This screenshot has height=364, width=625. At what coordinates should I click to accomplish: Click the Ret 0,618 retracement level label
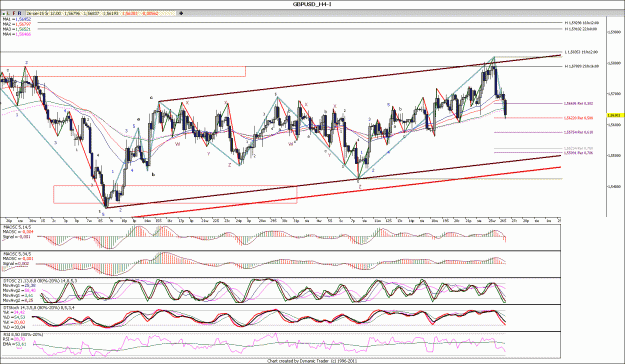click(579, 132)
